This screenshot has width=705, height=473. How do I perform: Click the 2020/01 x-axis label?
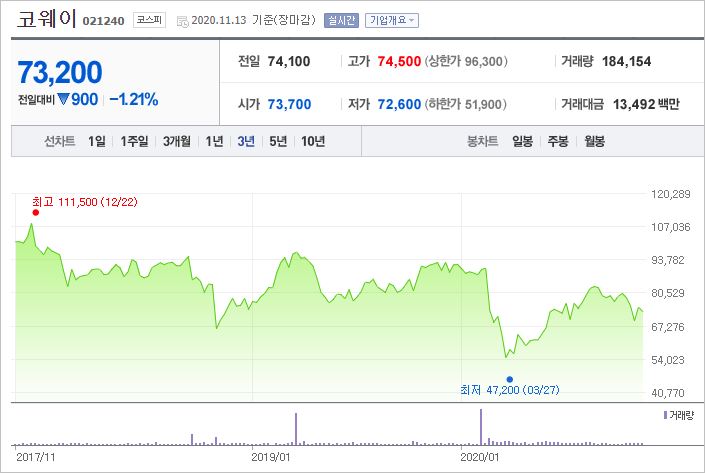479,457
